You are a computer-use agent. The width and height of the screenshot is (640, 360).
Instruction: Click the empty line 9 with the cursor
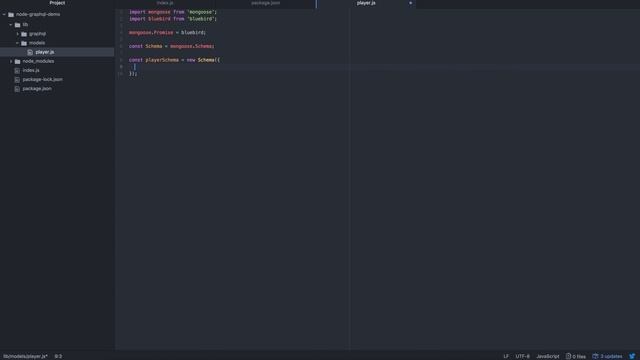(x=378, y=67)
